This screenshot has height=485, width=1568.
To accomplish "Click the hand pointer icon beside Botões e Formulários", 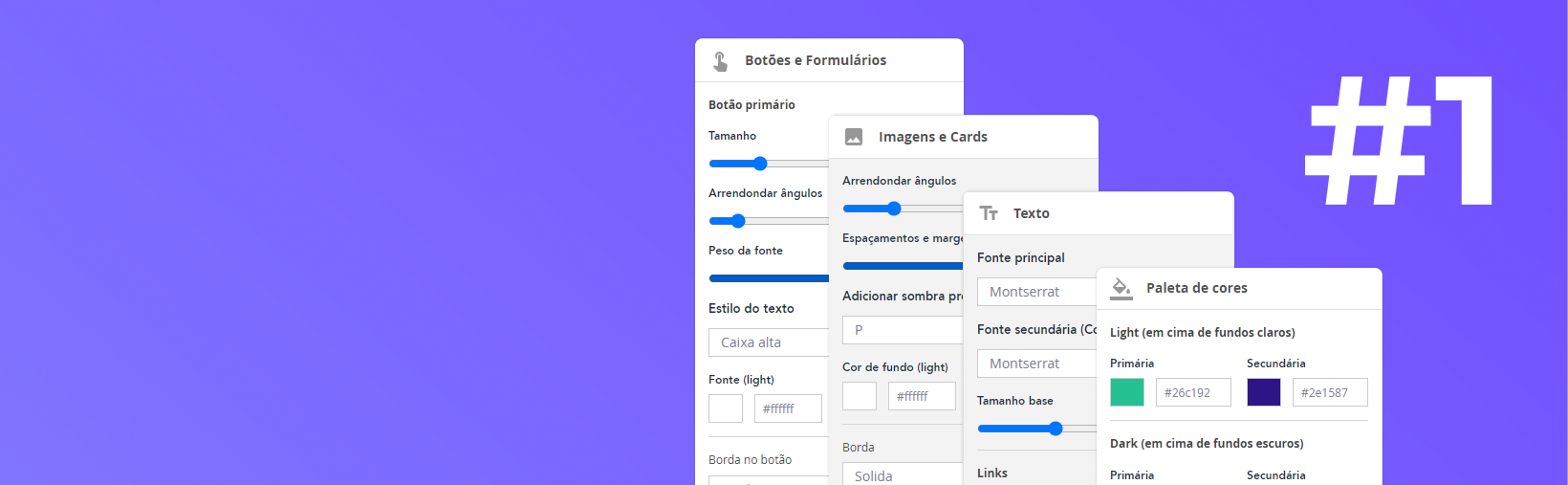I will tap(721, 61).
